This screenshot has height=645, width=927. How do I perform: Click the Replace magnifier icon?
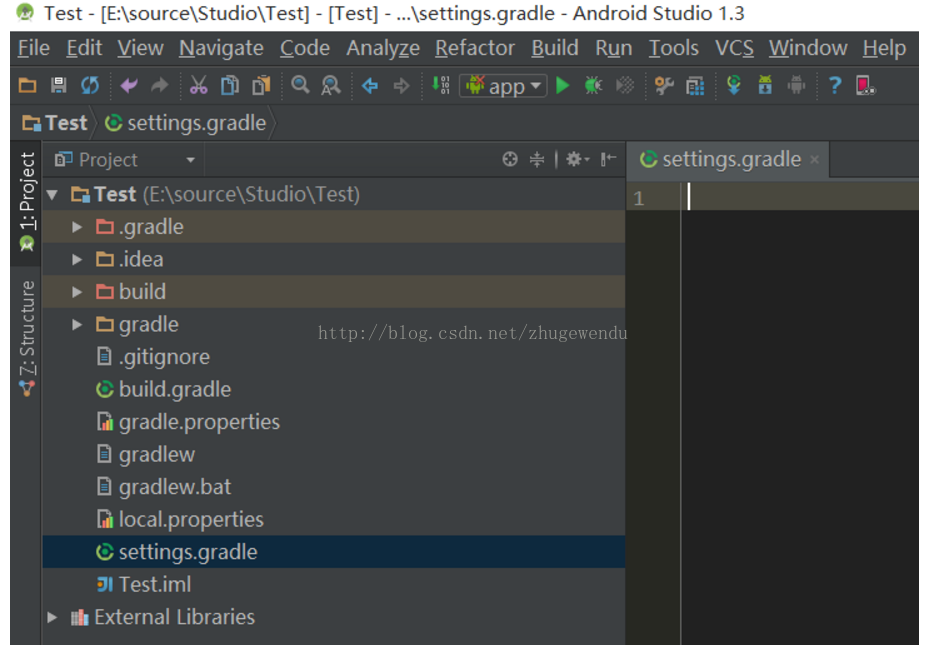coord(330,86)
